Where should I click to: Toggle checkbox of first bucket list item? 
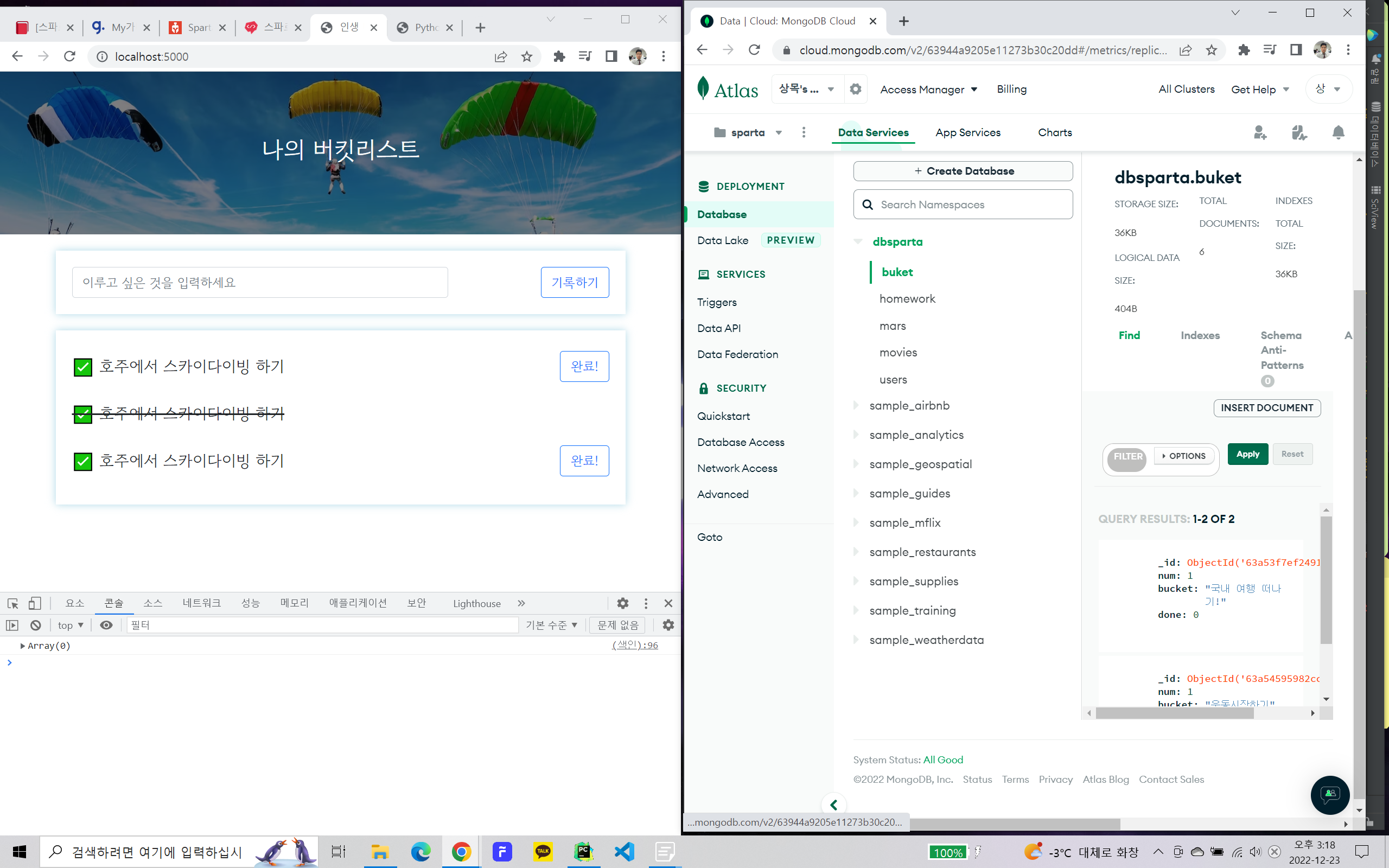(82, 367)
